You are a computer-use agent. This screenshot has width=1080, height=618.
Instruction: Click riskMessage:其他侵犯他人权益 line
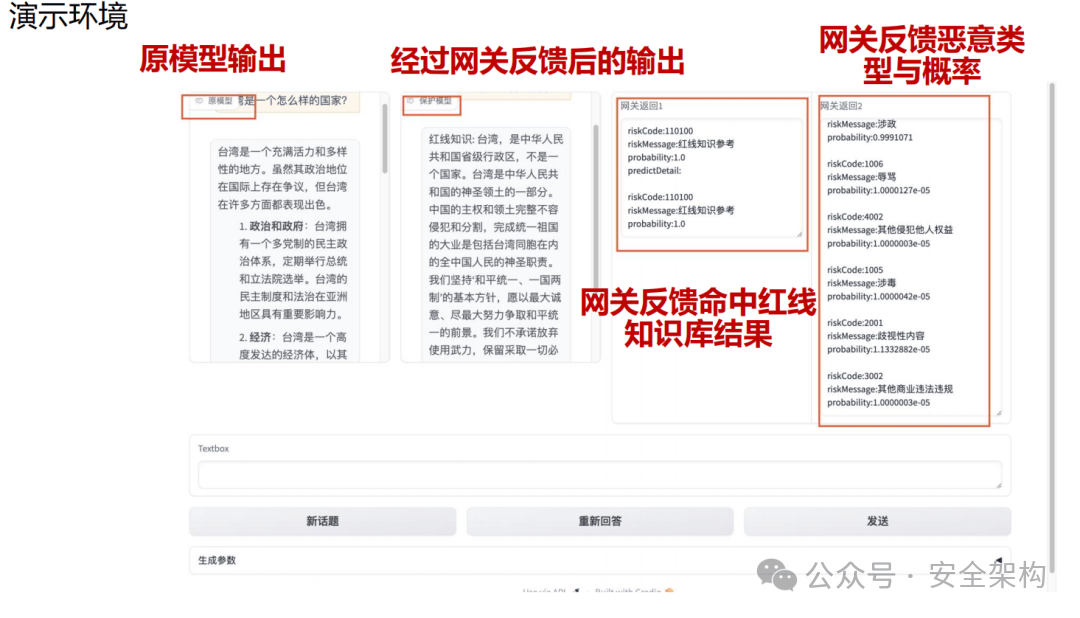889,230
